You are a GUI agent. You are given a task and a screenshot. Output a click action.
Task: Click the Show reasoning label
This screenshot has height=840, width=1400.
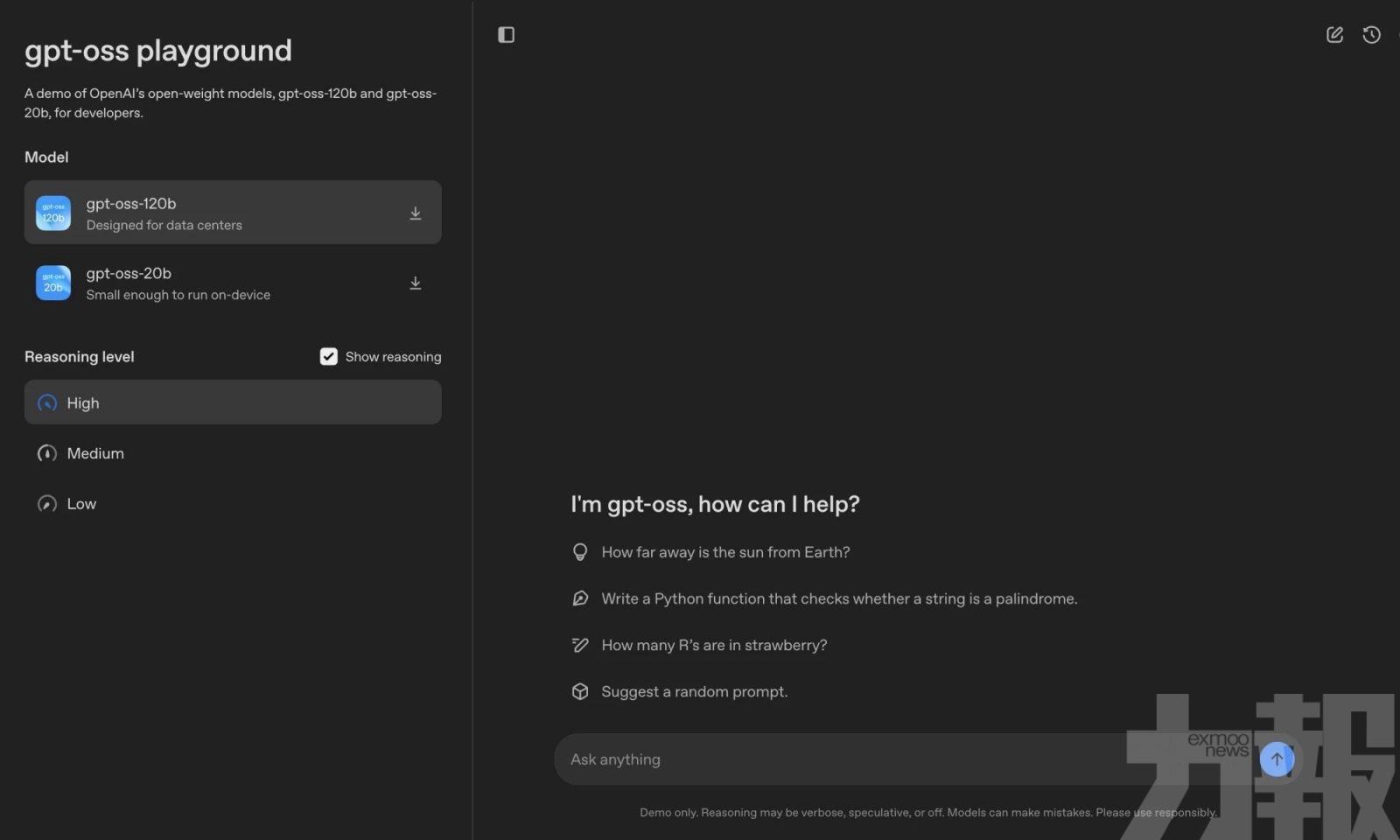(x=393, y=356)
